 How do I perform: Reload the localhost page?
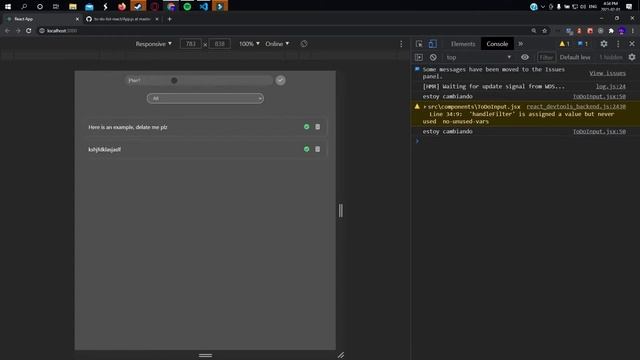[29, 31]
